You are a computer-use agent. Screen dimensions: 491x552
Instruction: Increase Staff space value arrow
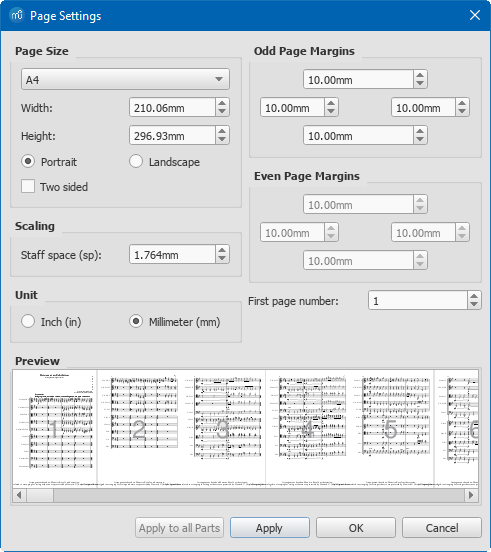[222, 250]
